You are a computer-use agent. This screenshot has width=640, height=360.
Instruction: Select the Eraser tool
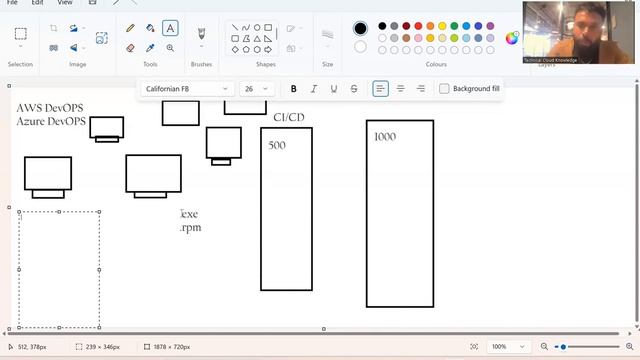(130, 48)
